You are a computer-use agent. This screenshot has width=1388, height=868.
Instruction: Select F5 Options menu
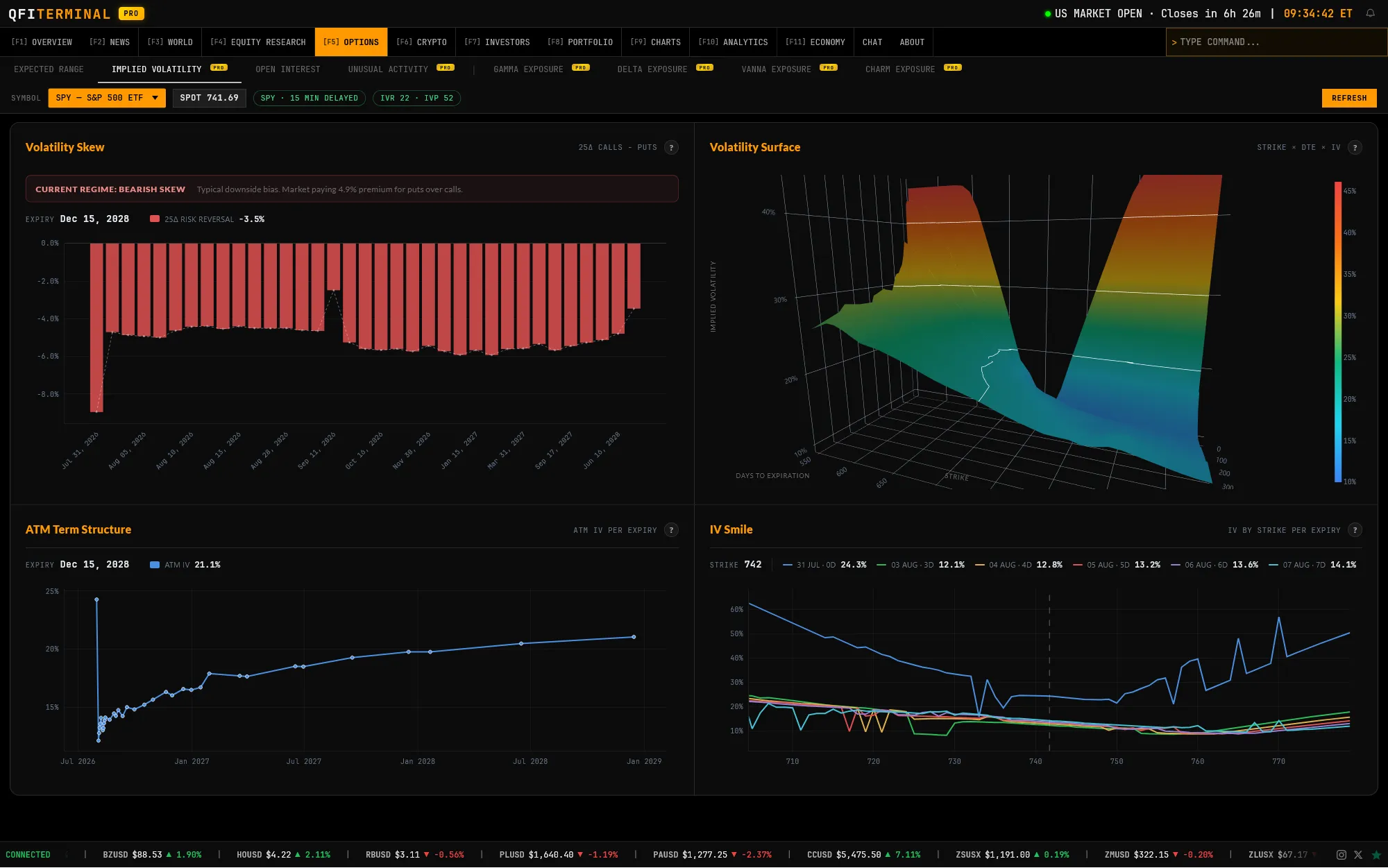click(351, 42)
